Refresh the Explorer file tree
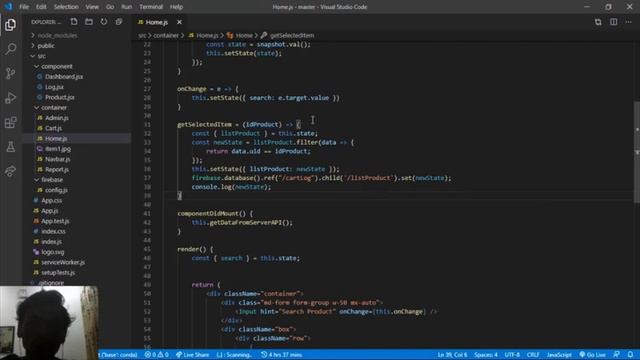640x360 pixels. click(x=104, y=22)
